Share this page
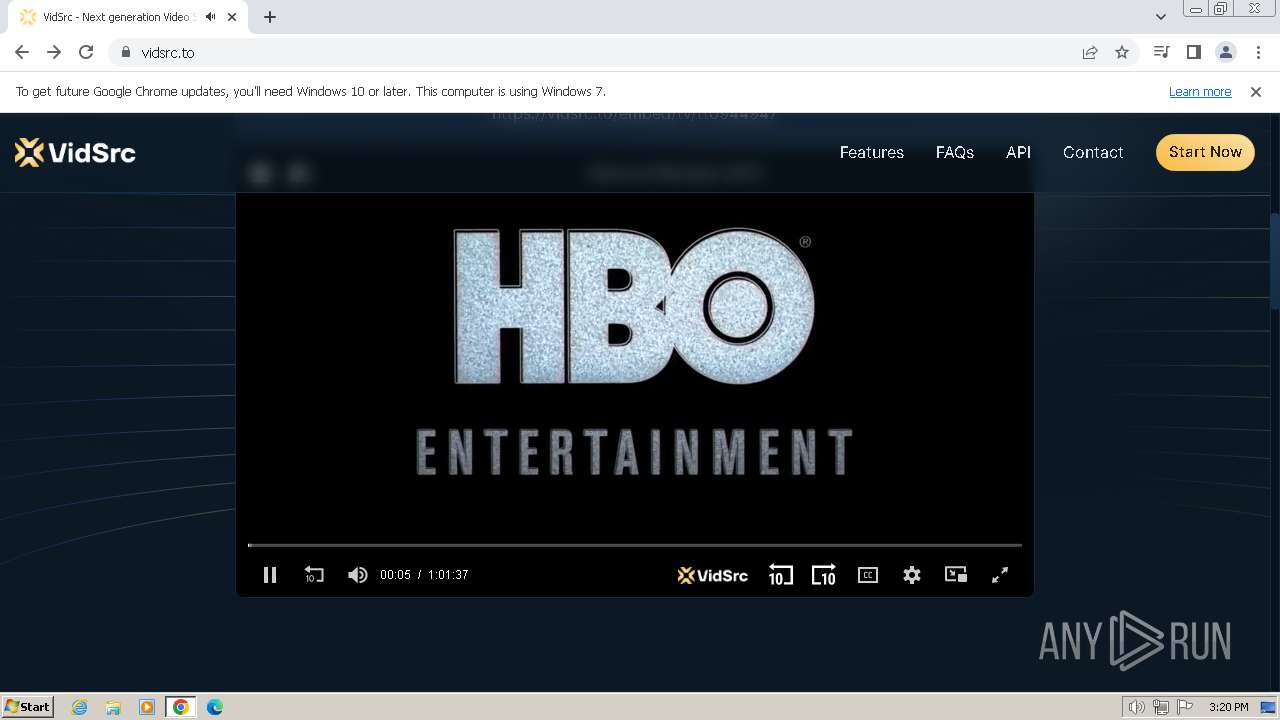This screenshot has width=1280, height=720. coord(1090,52)
